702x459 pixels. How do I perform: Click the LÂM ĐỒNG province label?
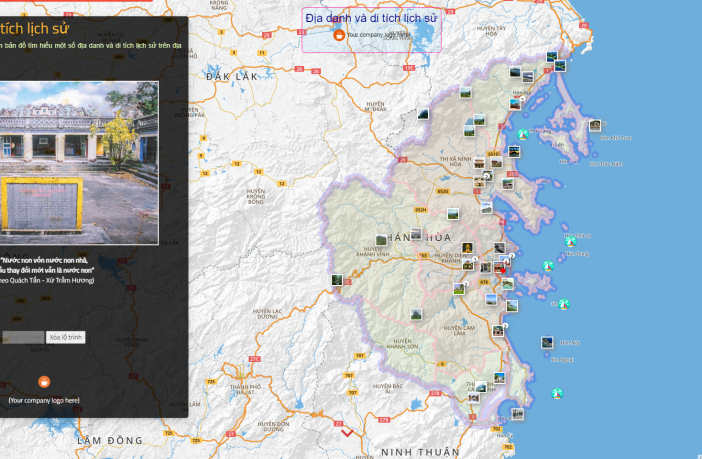(110, 441)
